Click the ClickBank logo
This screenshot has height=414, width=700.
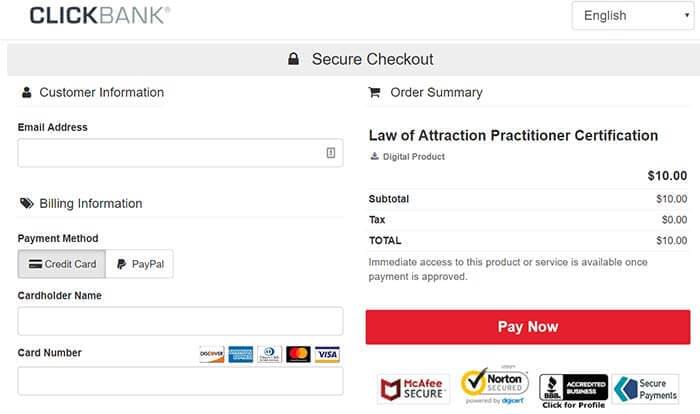pyautogui.click(x=99, y=15)
